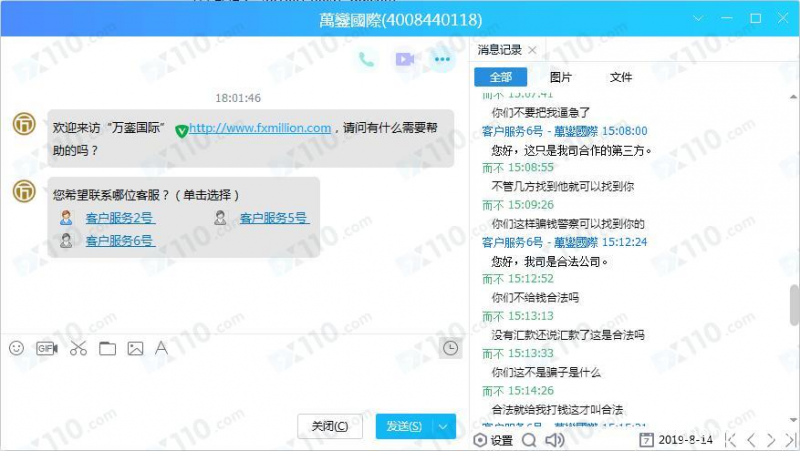Switch to the 文件 tab
Viewport: 800px width, 451px height.
tap(620, 77)
